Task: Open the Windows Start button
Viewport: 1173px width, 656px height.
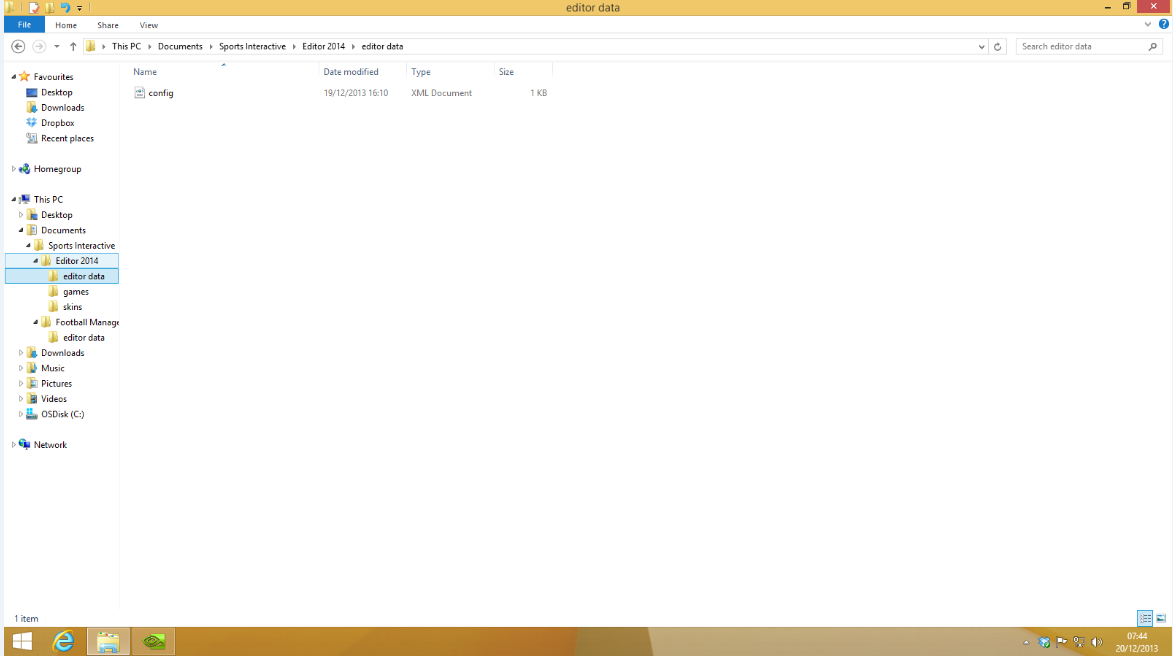Action: click(22, 641)
